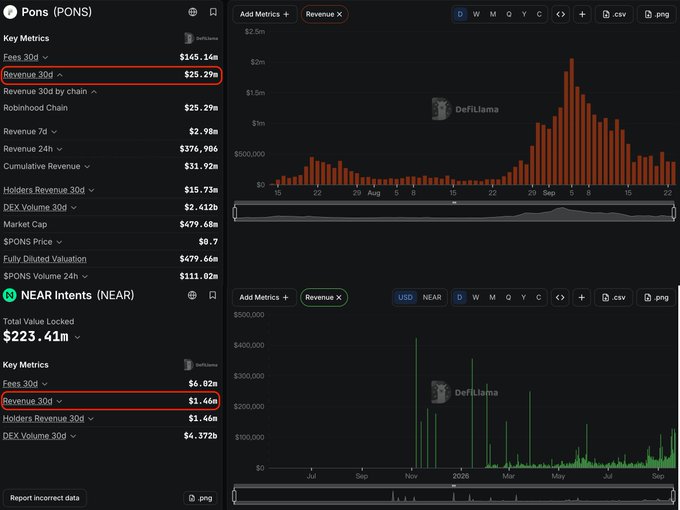Select weekly (W) grouping on NEAR chart
The image size is (680, 510).
476,298
